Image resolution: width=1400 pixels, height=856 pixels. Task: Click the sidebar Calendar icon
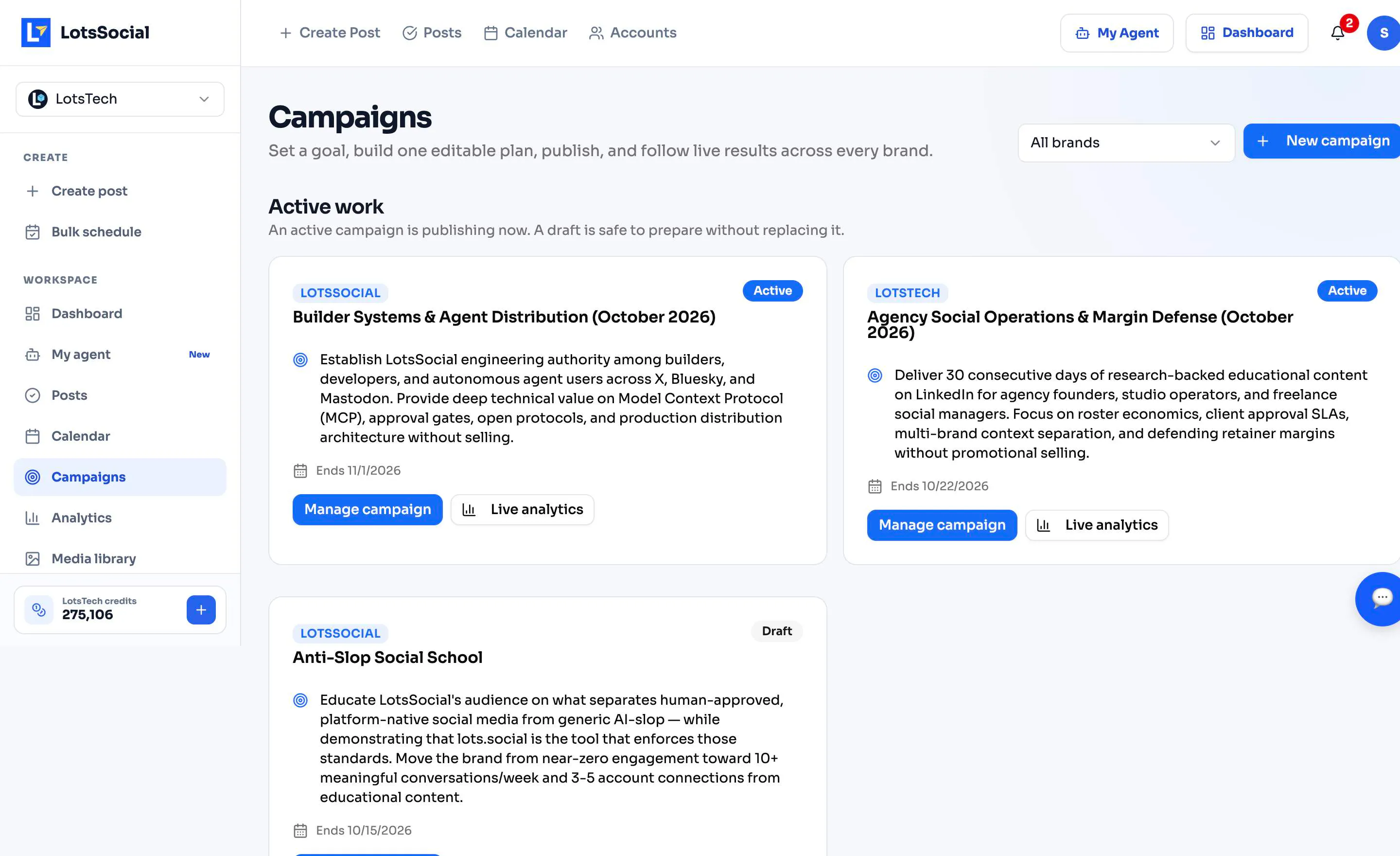click(33, 436)
